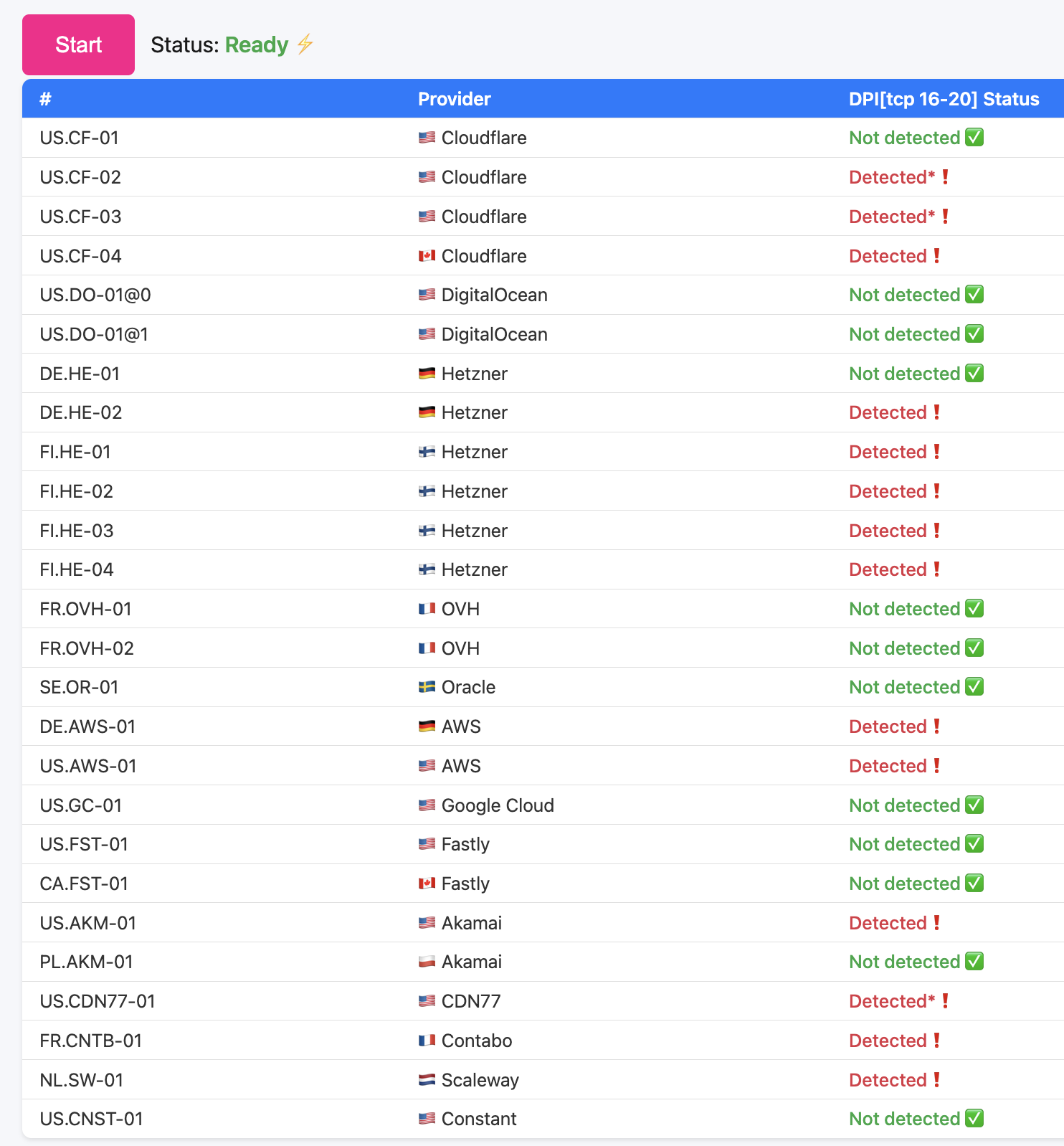Click the green checkmark for US.CF-01
1064x1146 pixels.
click(974, 137)
